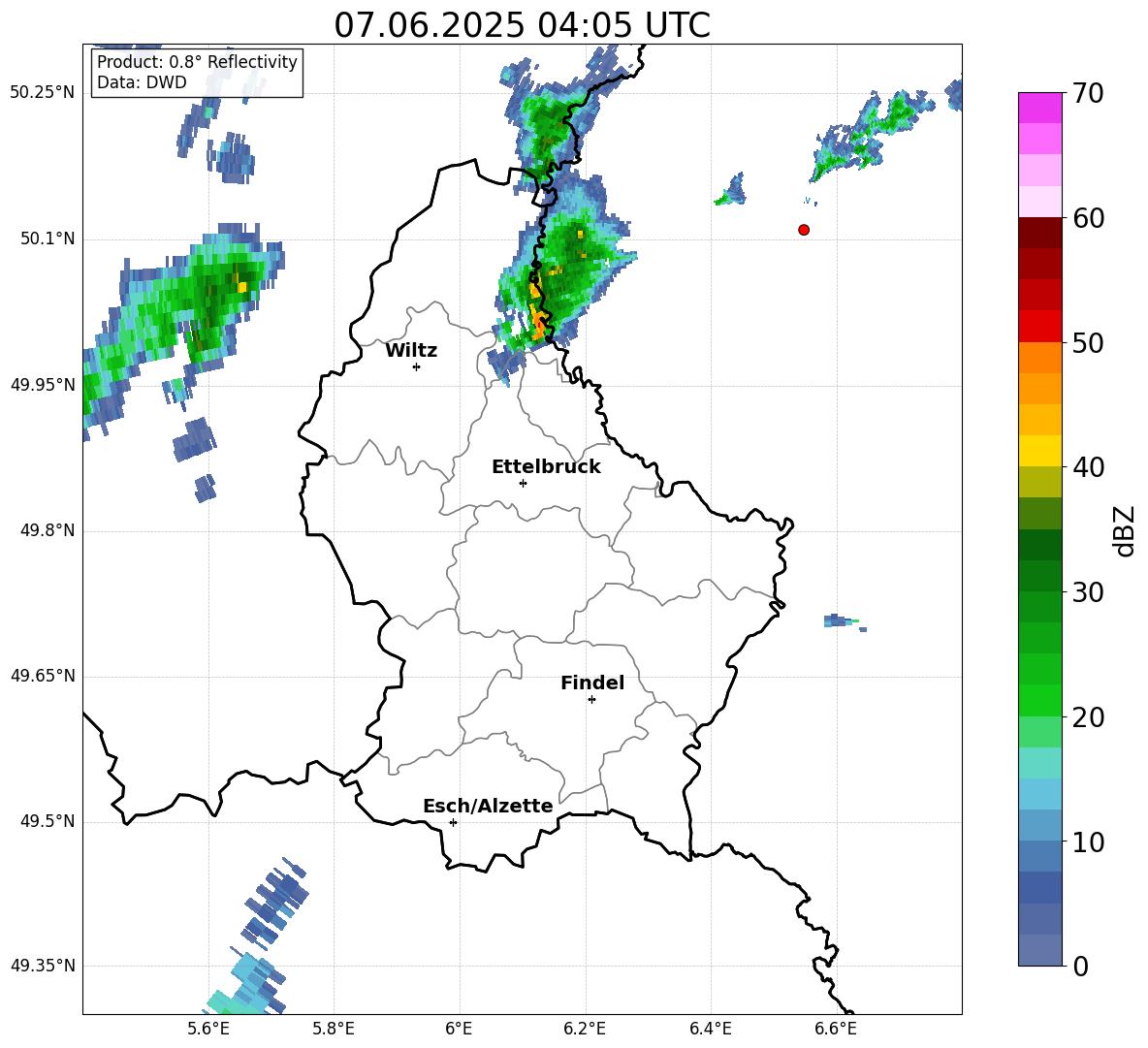Click the 70 tick label on colorbar
The height and width of the screenshot is (1048, 1148).
[x=1088, y=94]
